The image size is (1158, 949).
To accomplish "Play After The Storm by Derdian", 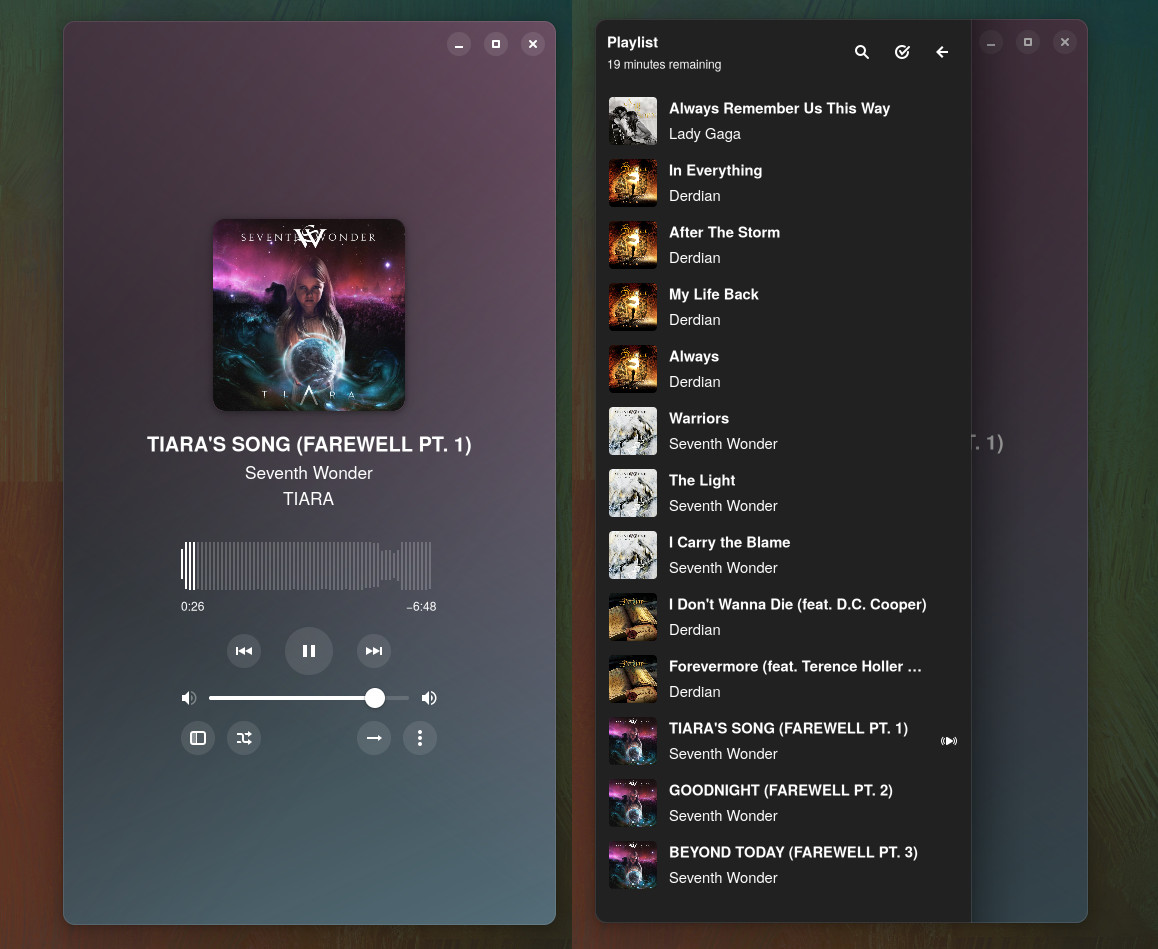I will pyautogui.click(x=783, y=245).
